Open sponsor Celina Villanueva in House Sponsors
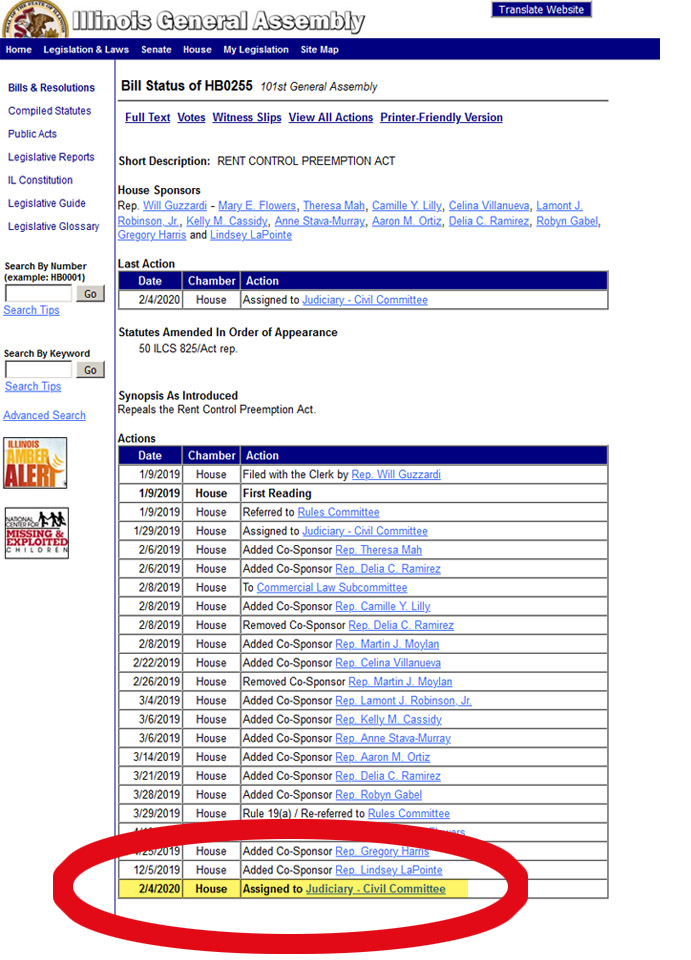 click(x=489, y=206)
